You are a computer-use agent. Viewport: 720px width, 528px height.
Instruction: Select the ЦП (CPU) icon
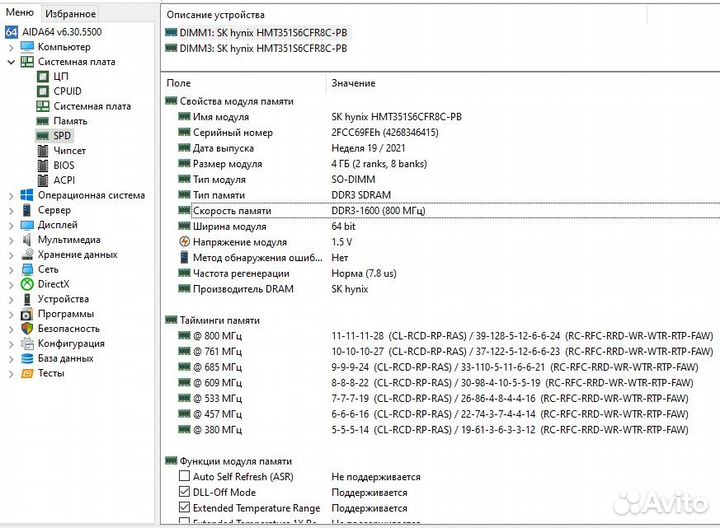click(x=43, y=76)
